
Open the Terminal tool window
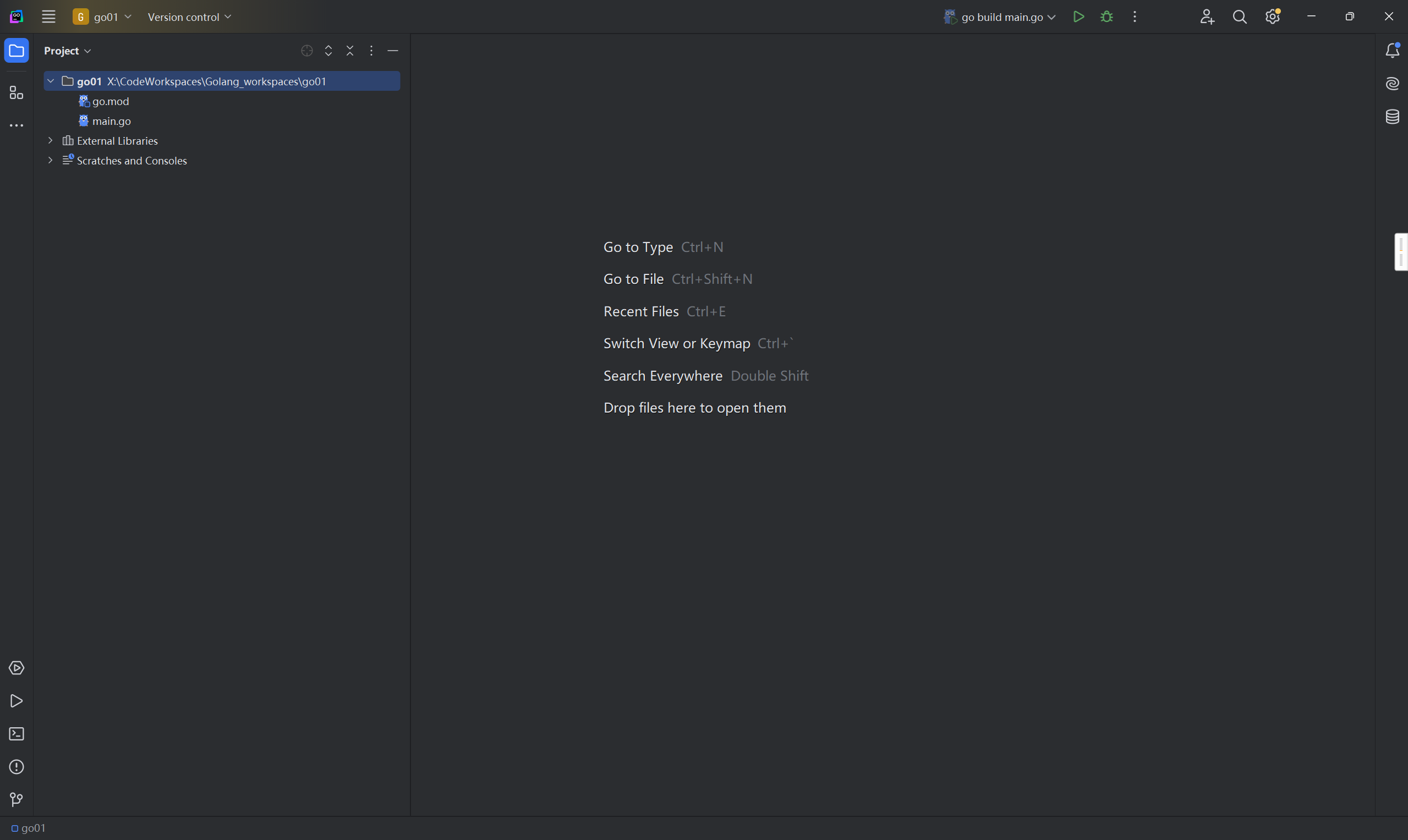17,734
